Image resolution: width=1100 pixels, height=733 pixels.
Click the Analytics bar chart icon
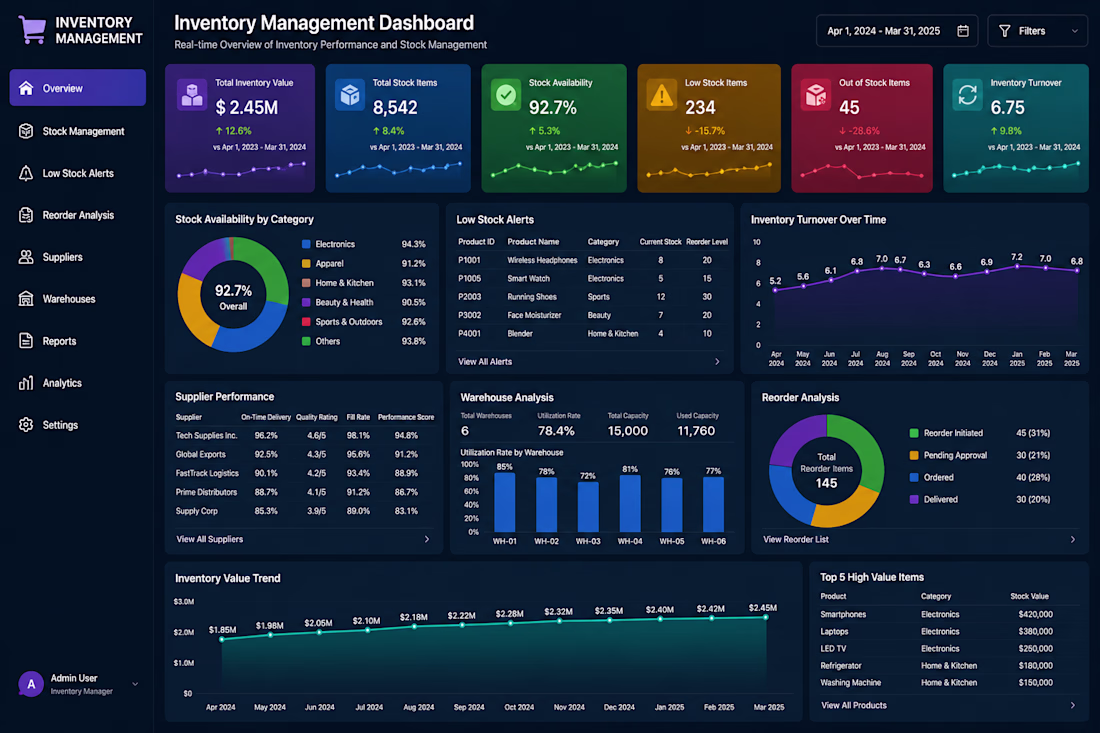tap(26, 383)
